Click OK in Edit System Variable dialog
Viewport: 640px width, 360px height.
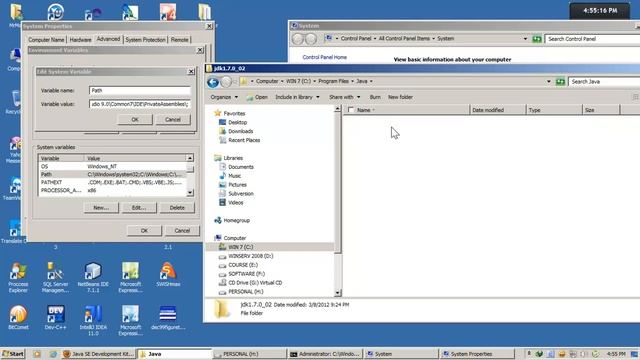[135, 120]
